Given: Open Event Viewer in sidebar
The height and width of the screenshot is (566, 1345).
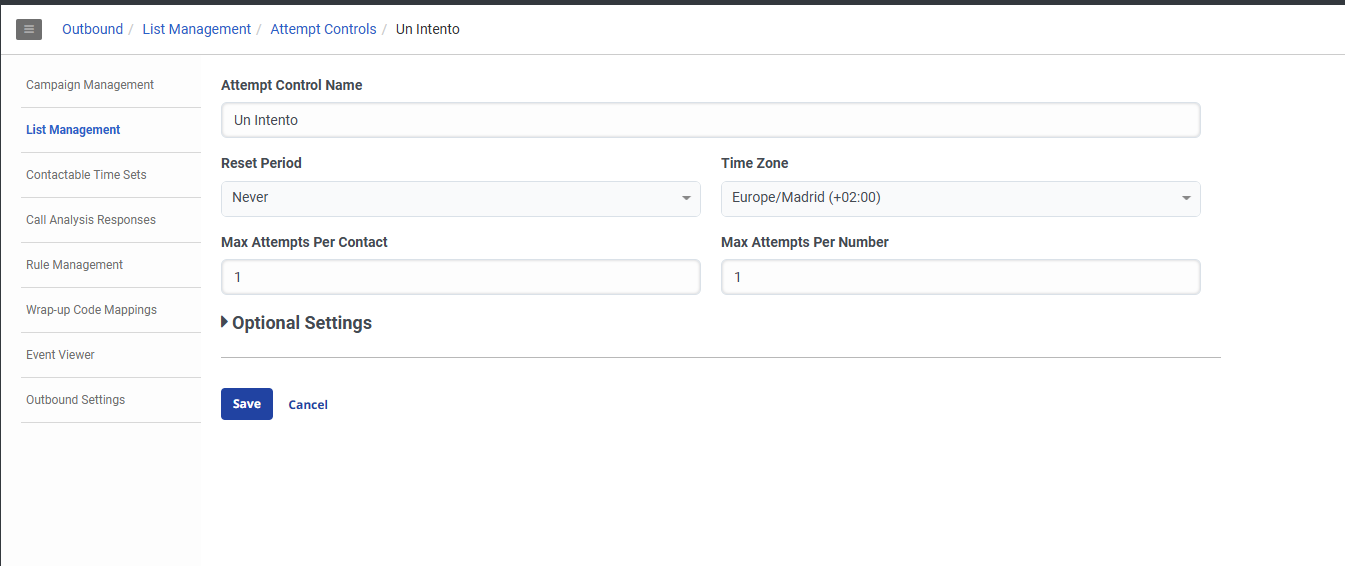Looking at the screenshot, I should pos(60,355).
